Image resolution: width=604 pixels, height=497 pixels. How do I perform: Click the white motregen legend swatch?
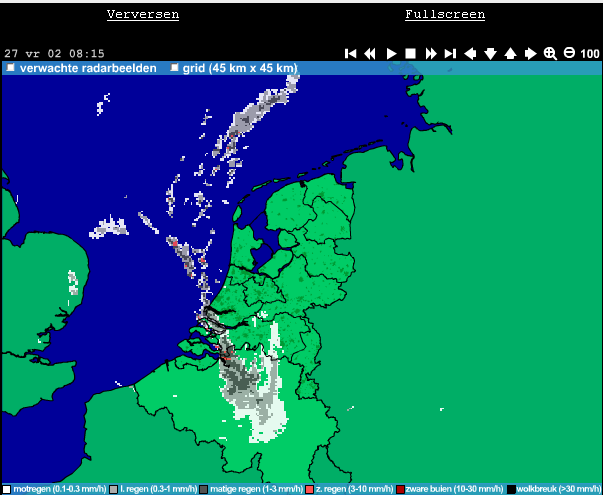[7, 489]
